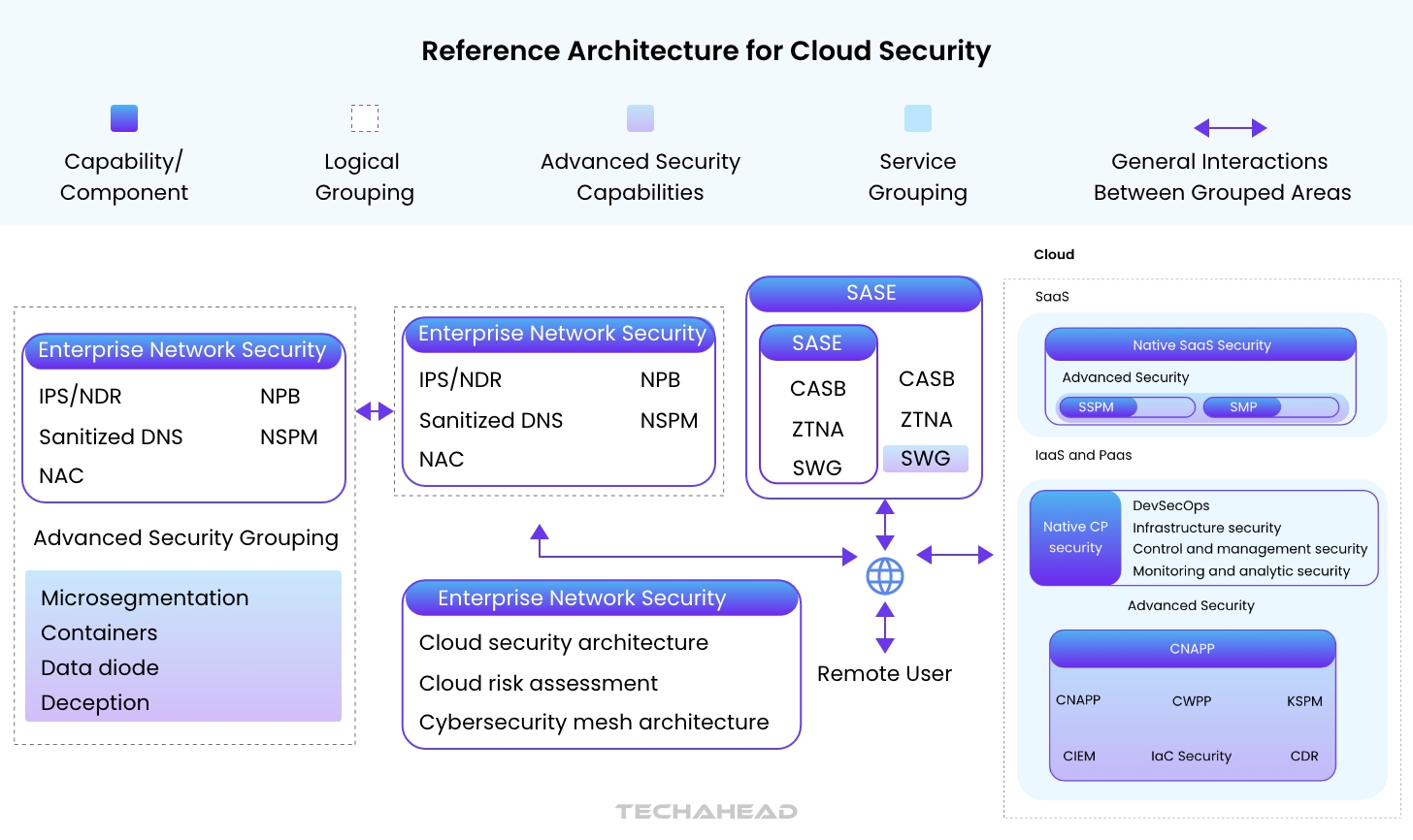Click 'Cloud security architecture' text

564,642
